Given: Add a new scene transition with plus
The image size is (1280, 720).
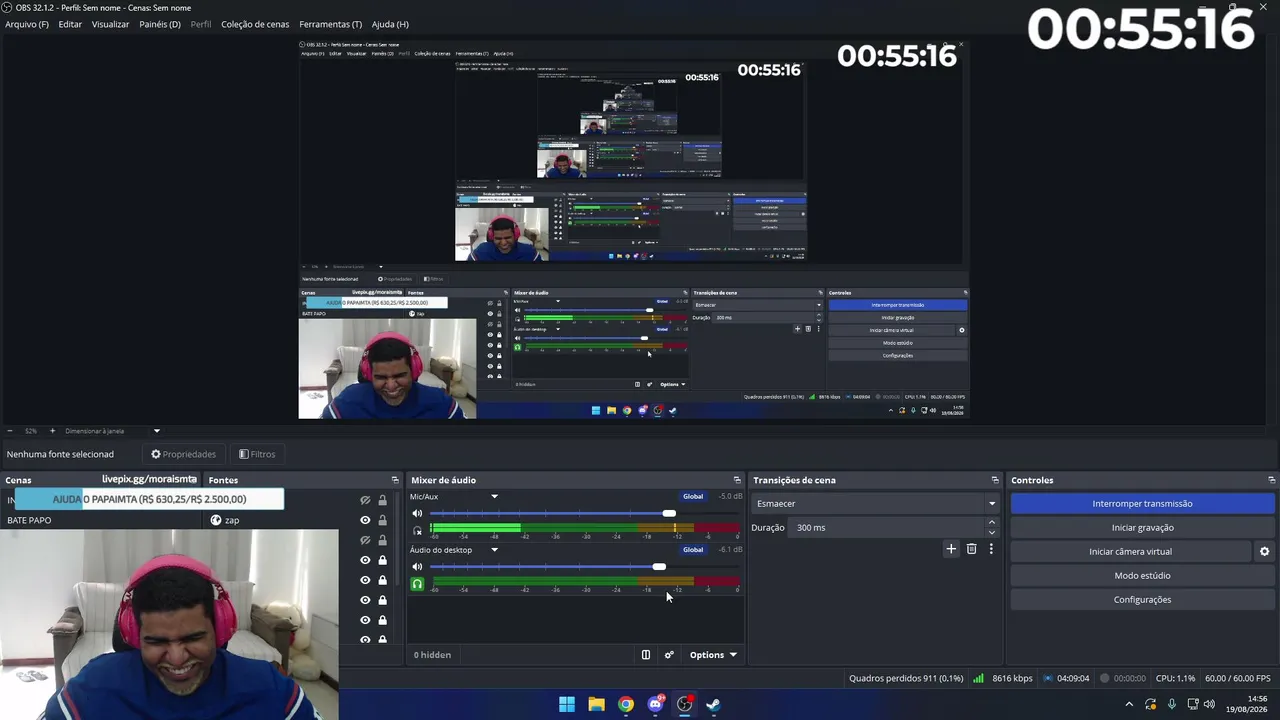Looking at the screenshot, I should click(x=951, y=549).
